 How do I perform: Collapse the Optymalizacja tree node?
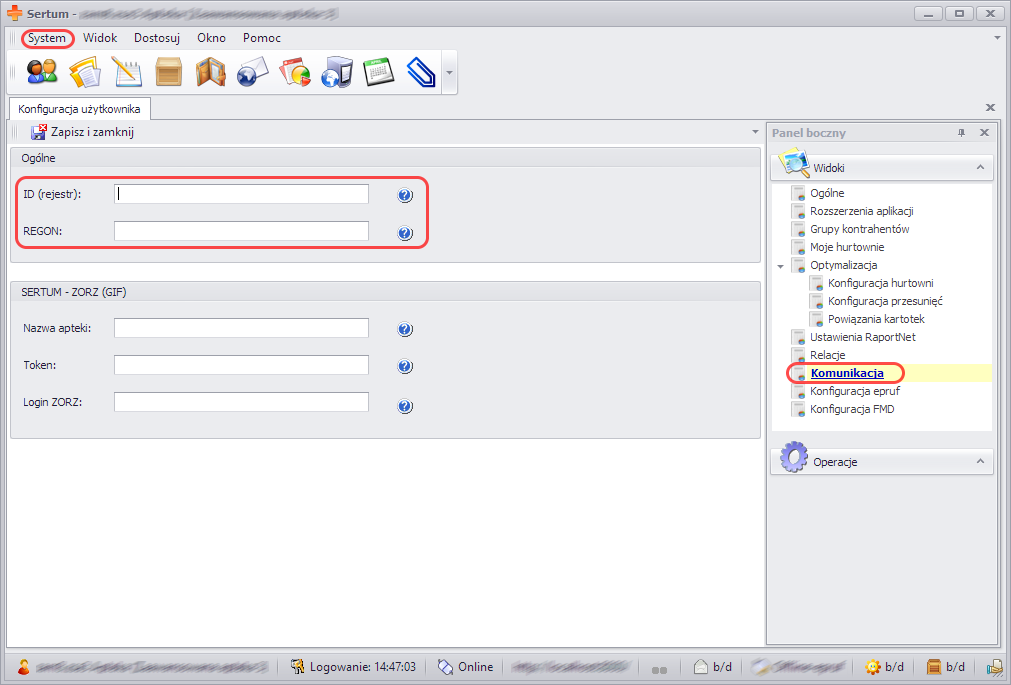pyautogui.click(x=780, y=266)
